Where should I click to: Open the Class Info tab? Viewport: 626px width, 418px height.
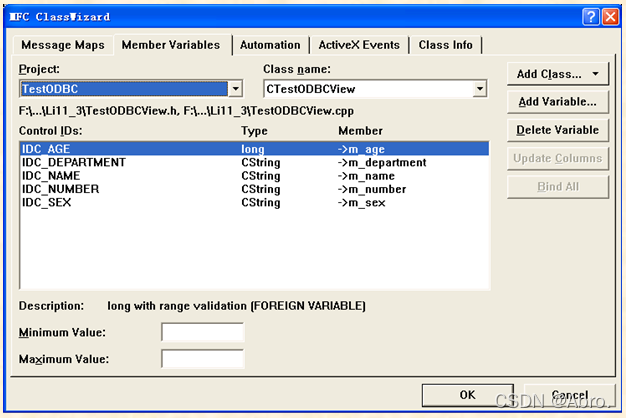coord(446,45)
